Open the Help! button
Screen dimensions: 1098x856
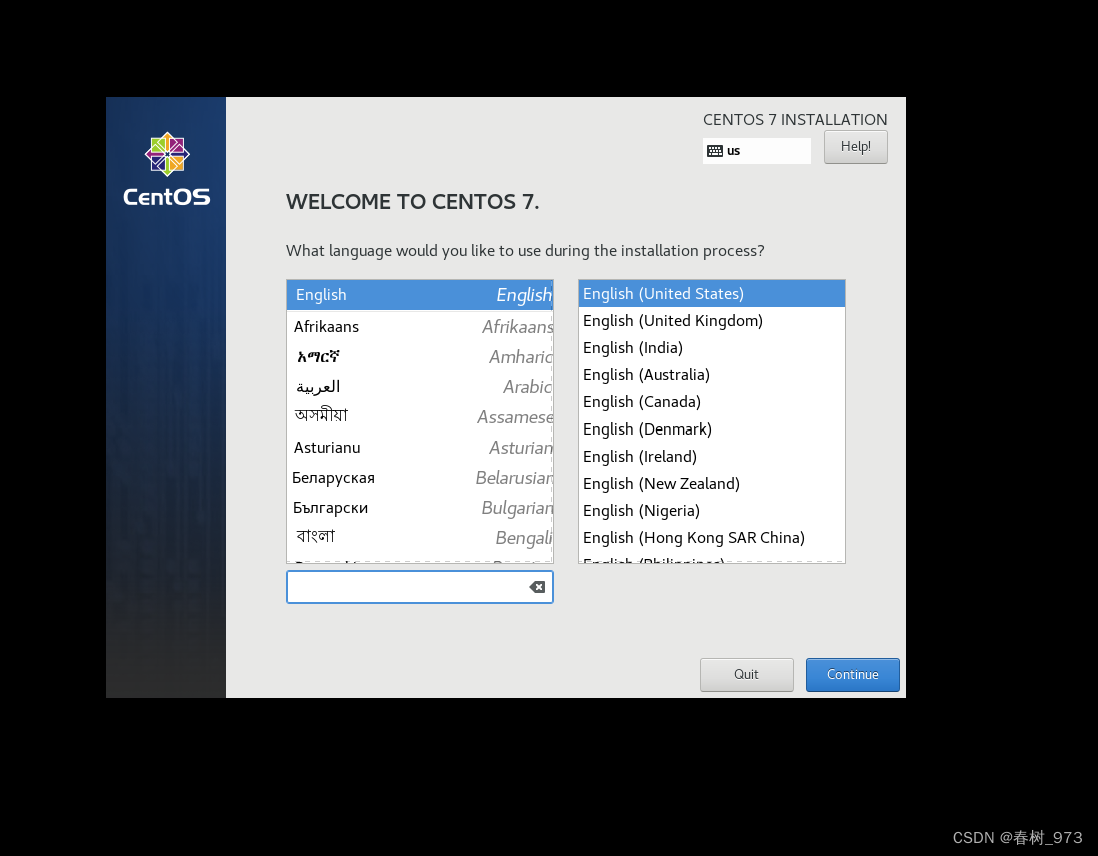coord(856,147)
